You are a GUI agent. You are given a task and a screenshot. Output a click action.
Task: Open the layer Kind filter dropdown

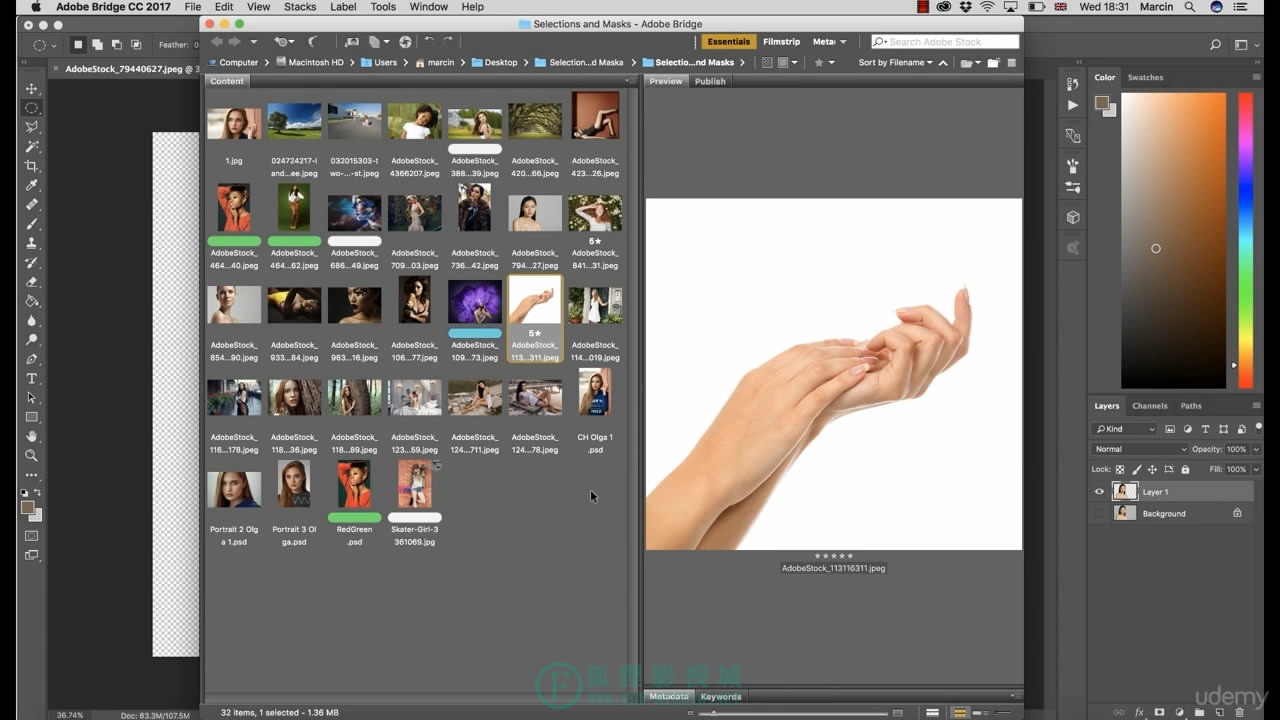coord(1125,429)
